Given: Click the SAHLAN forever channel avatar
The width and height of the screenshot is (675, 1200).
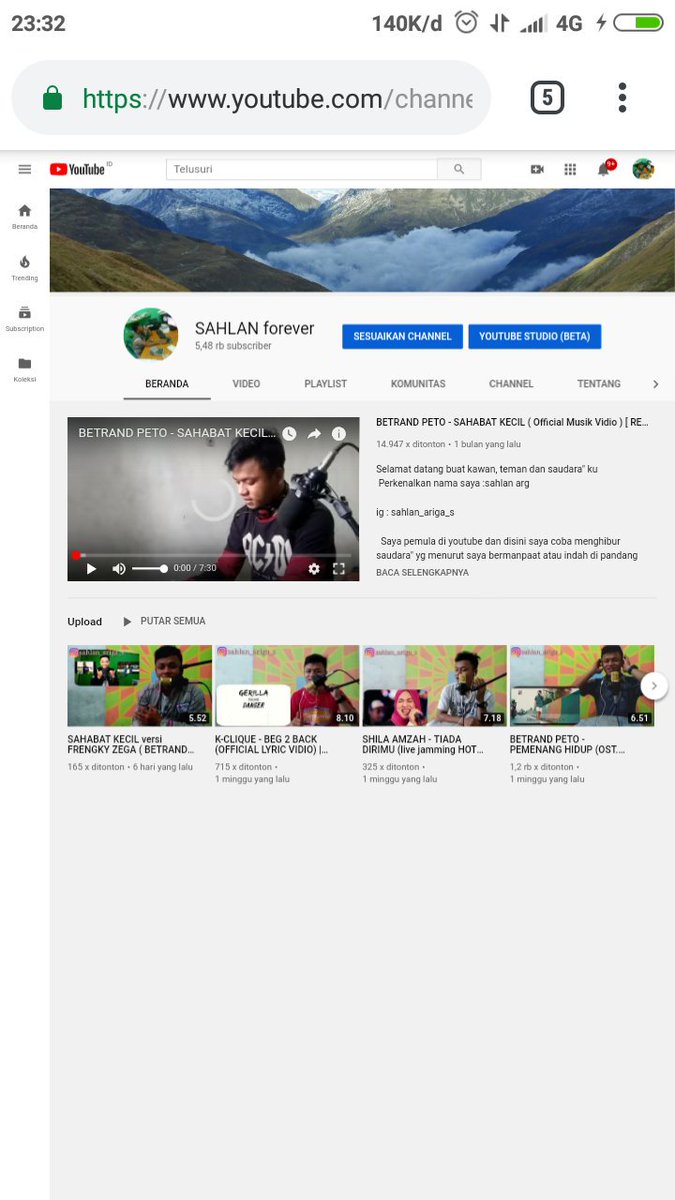Looking at the screenshot, I should coord(151,334).
